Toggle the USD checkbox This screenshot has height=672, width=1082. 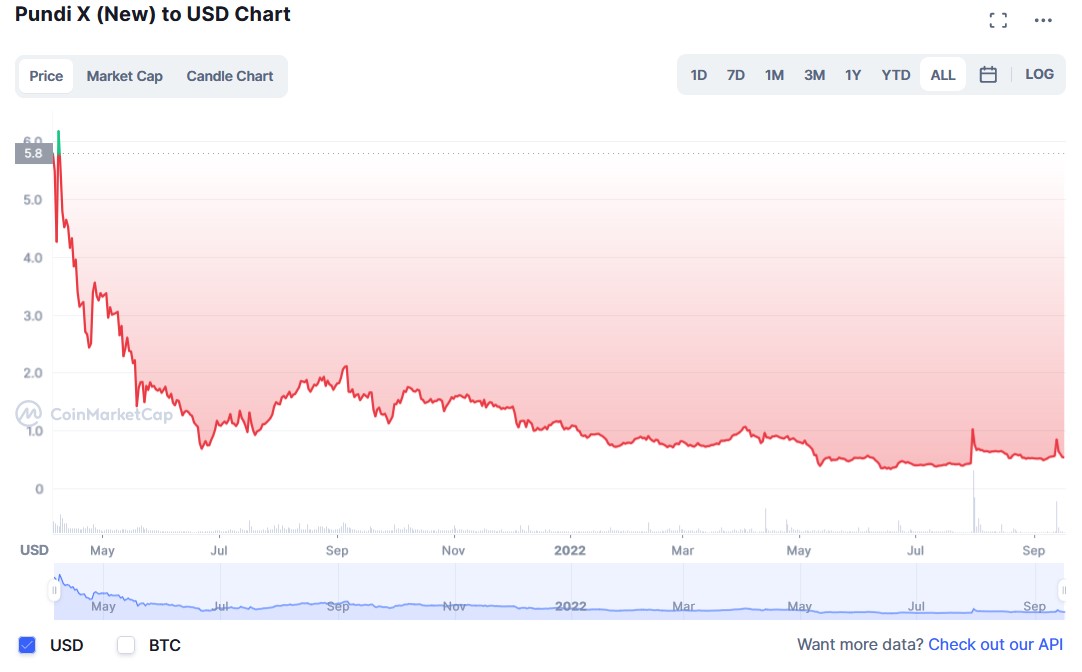(27, 645)
